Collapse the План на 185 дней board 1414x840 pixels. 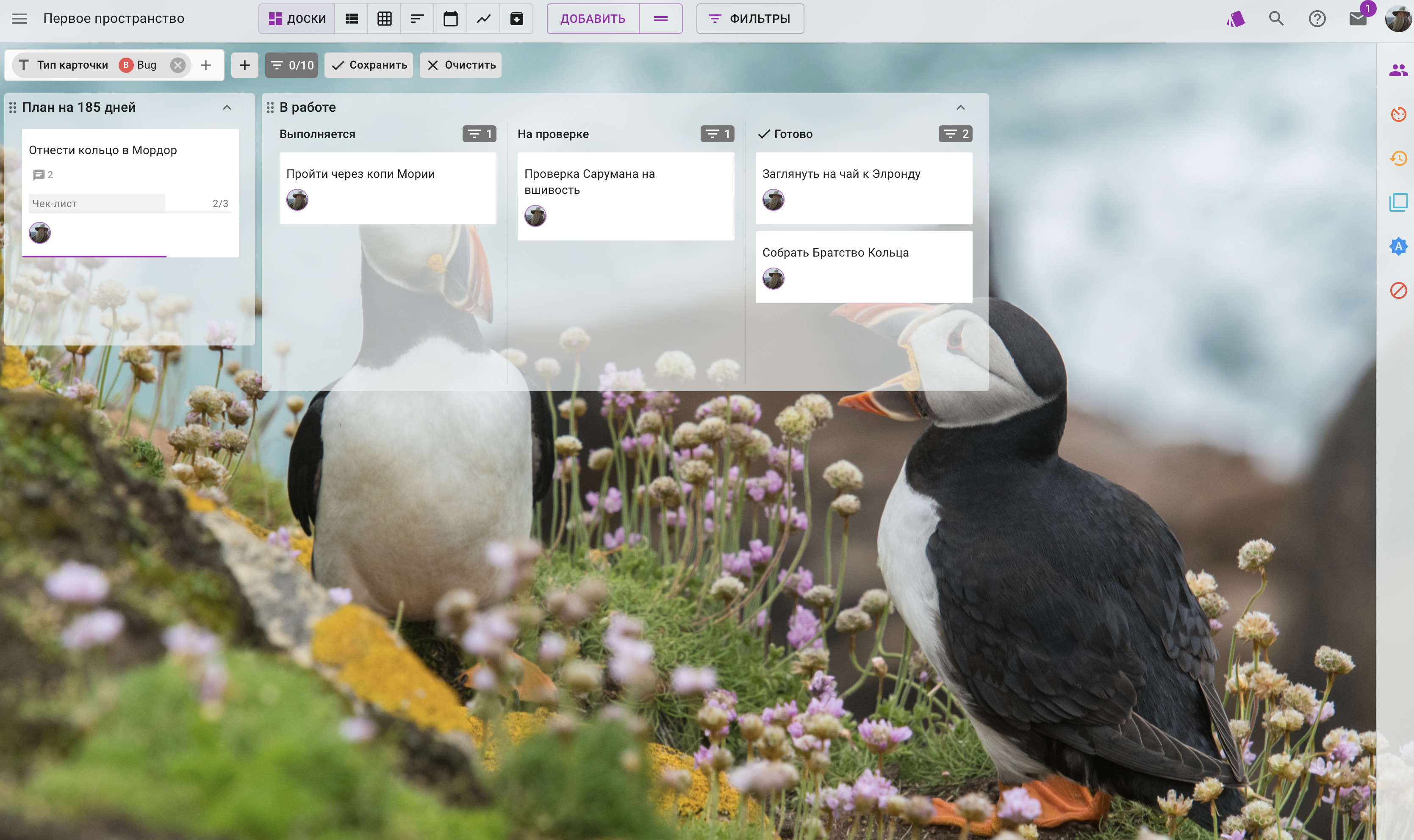point(227,108)
